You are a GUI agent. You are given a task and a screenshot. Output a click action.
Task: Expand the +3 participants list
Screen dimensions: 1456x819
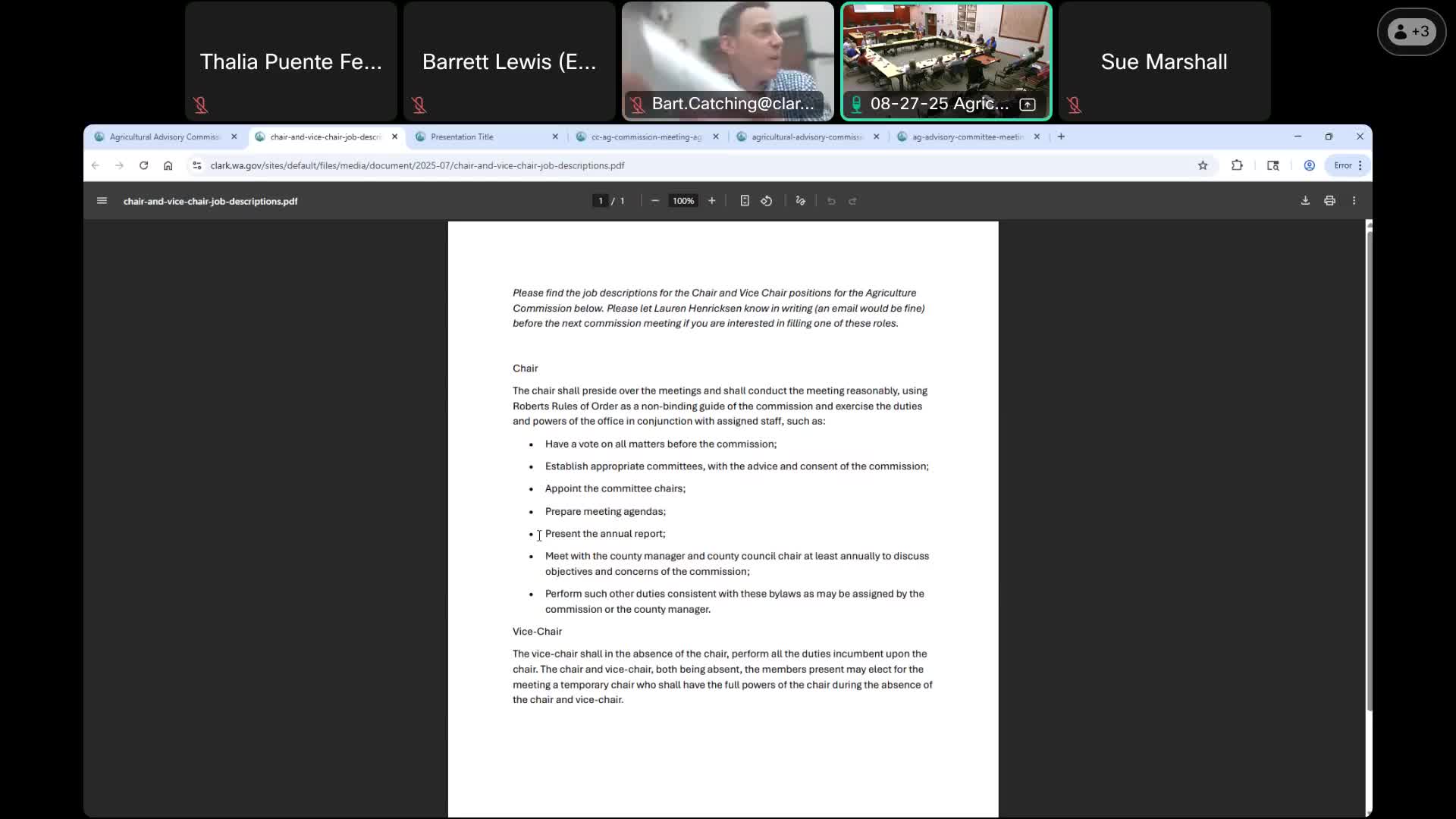pos(1411,32)
